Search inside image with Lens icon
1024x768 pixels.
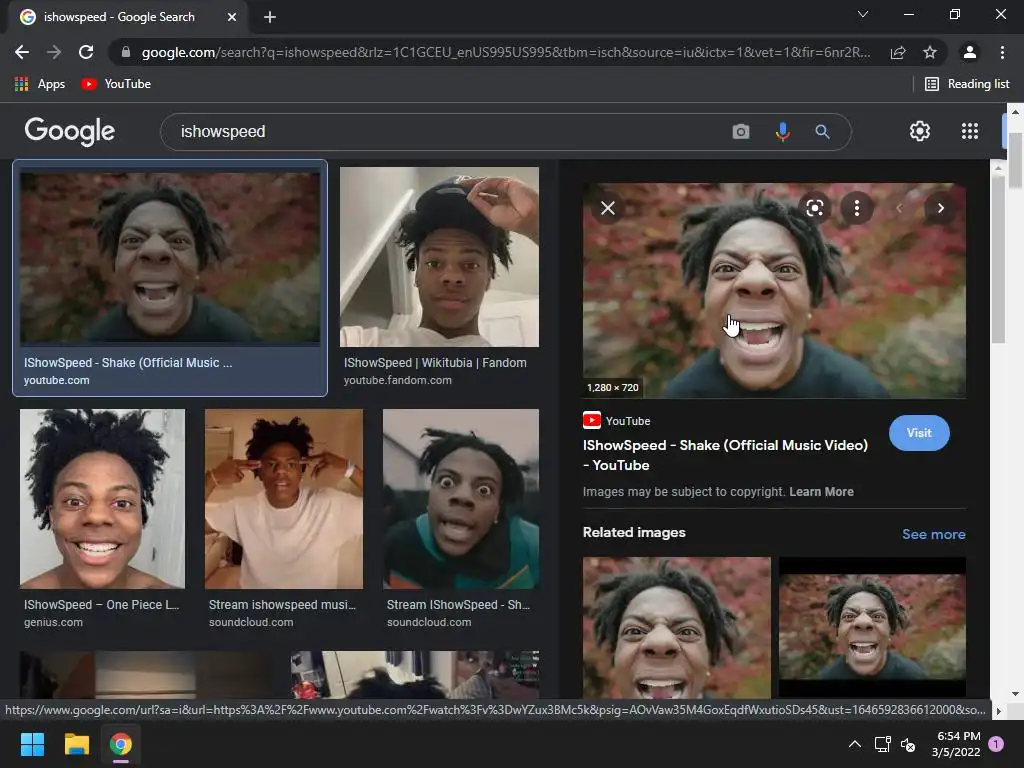(x=814, y=208)
